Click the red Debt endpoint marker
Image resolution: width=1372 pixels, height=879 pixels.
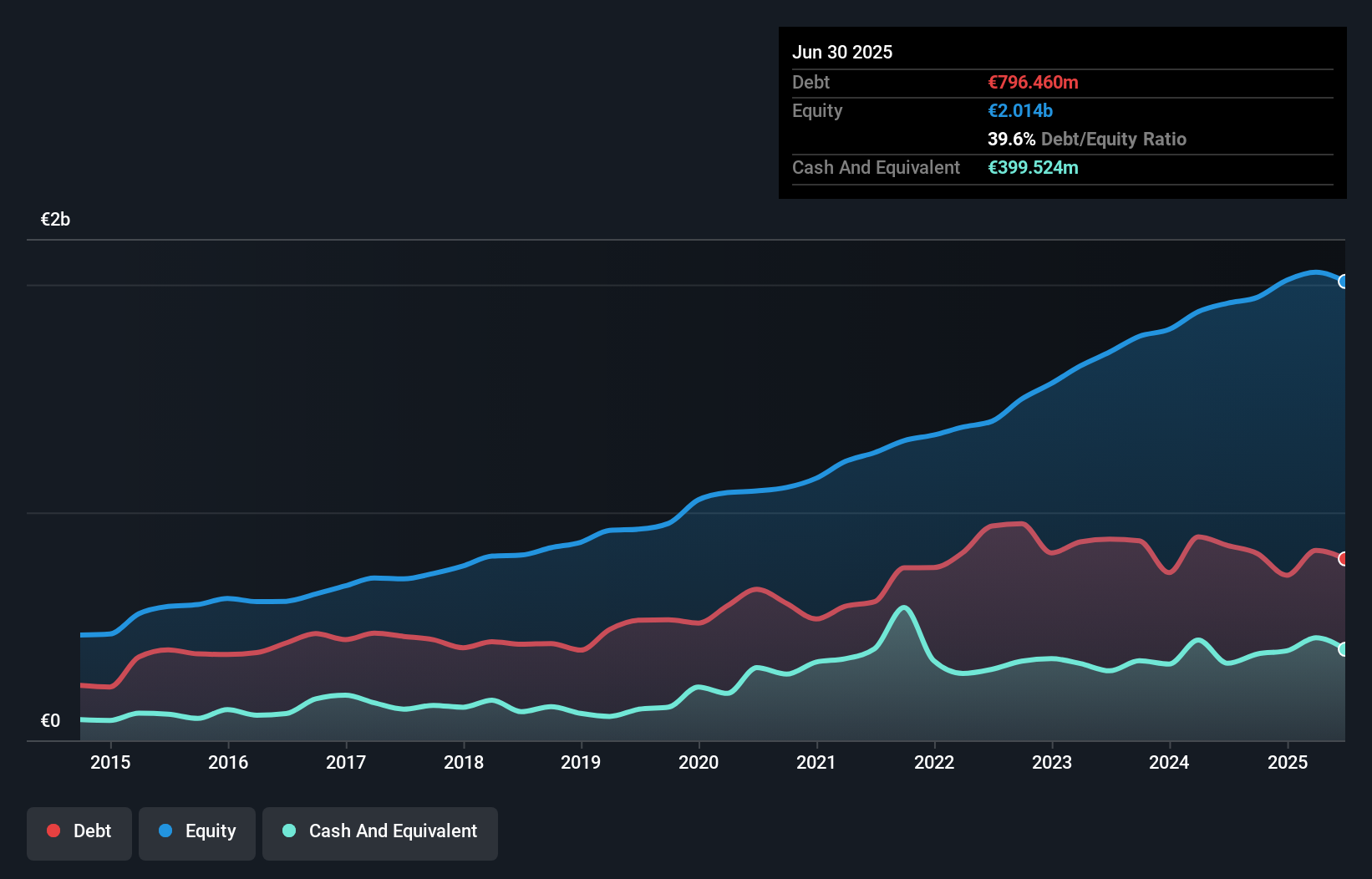coord(1343,559)
